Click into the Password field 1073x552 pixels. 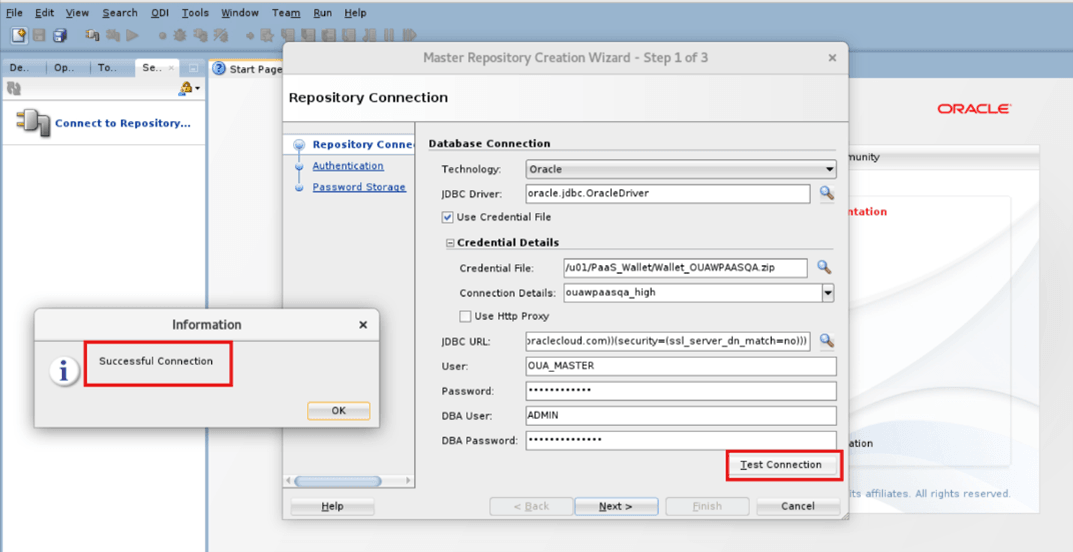point(681,391)
